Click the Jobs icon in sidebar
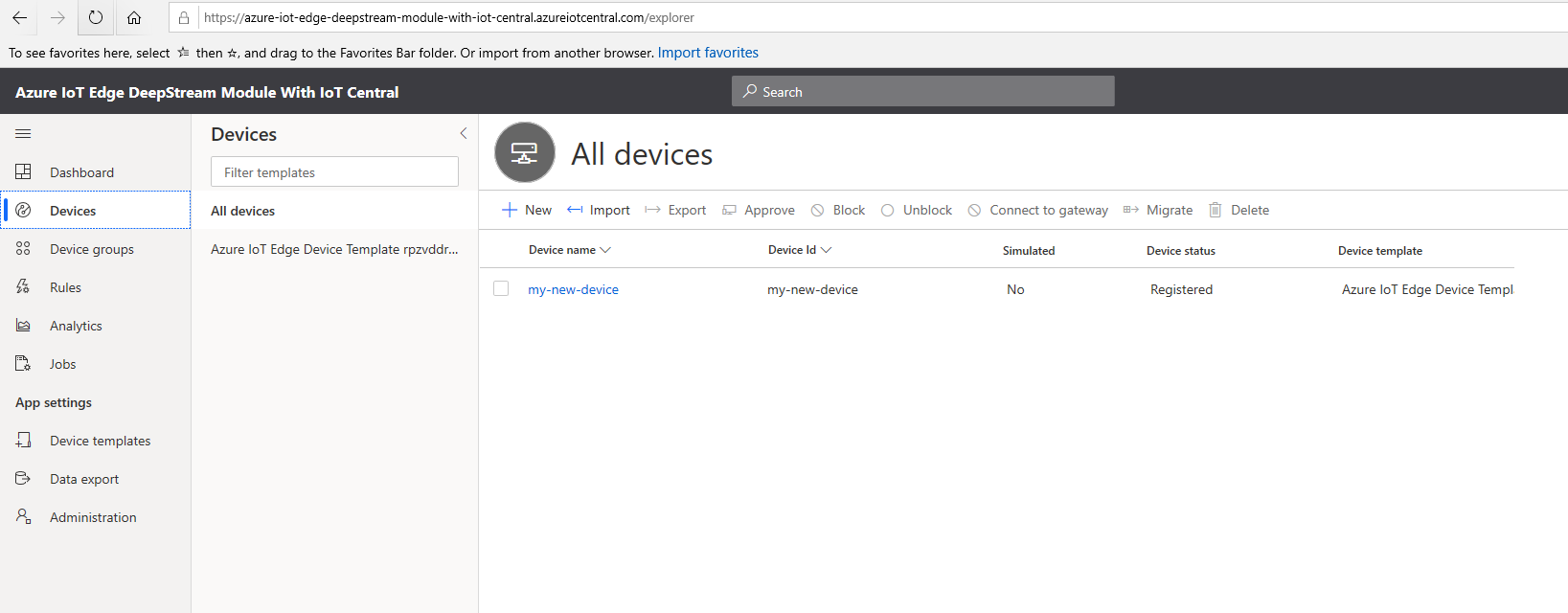The height and width of the screenshot is (613, 1568). [23, 364]
